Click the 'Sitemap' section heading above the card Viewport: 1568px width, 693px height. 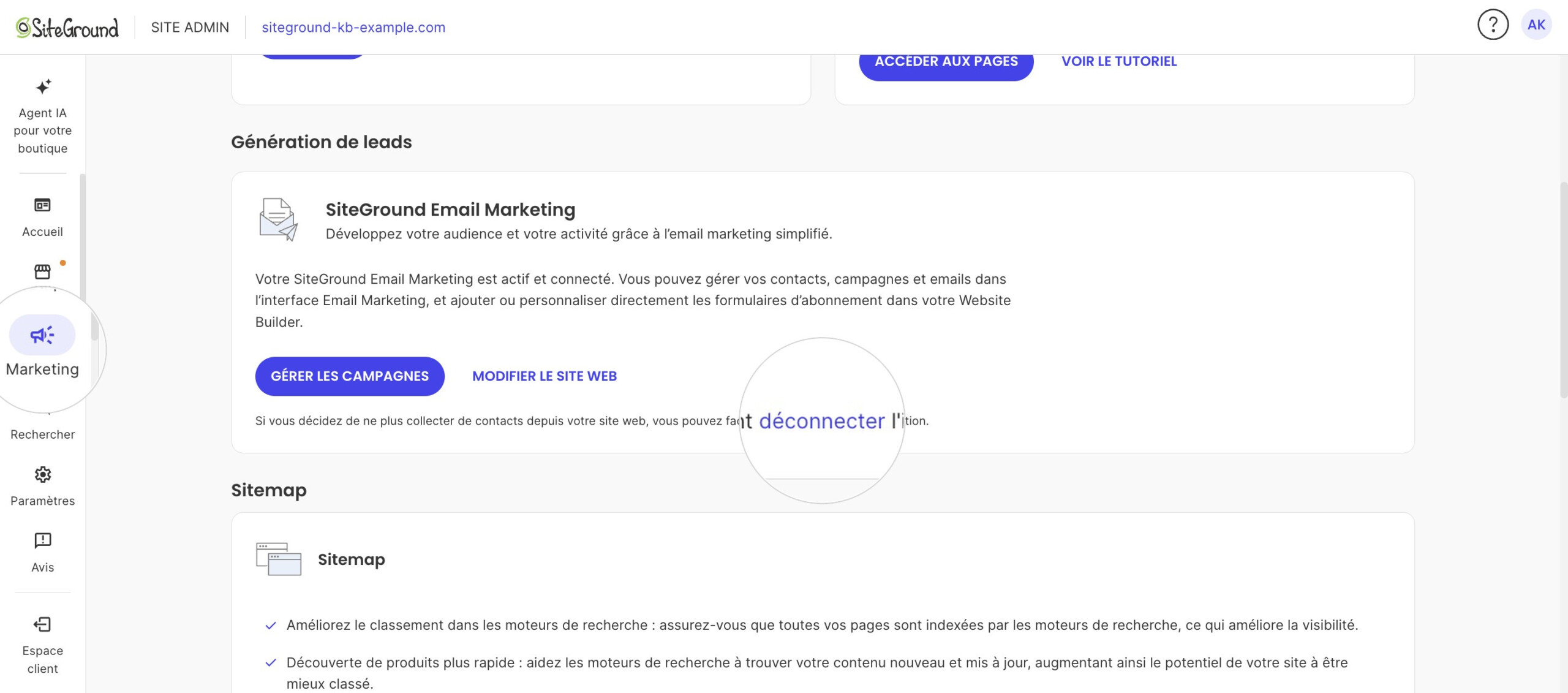pos(269,490)
